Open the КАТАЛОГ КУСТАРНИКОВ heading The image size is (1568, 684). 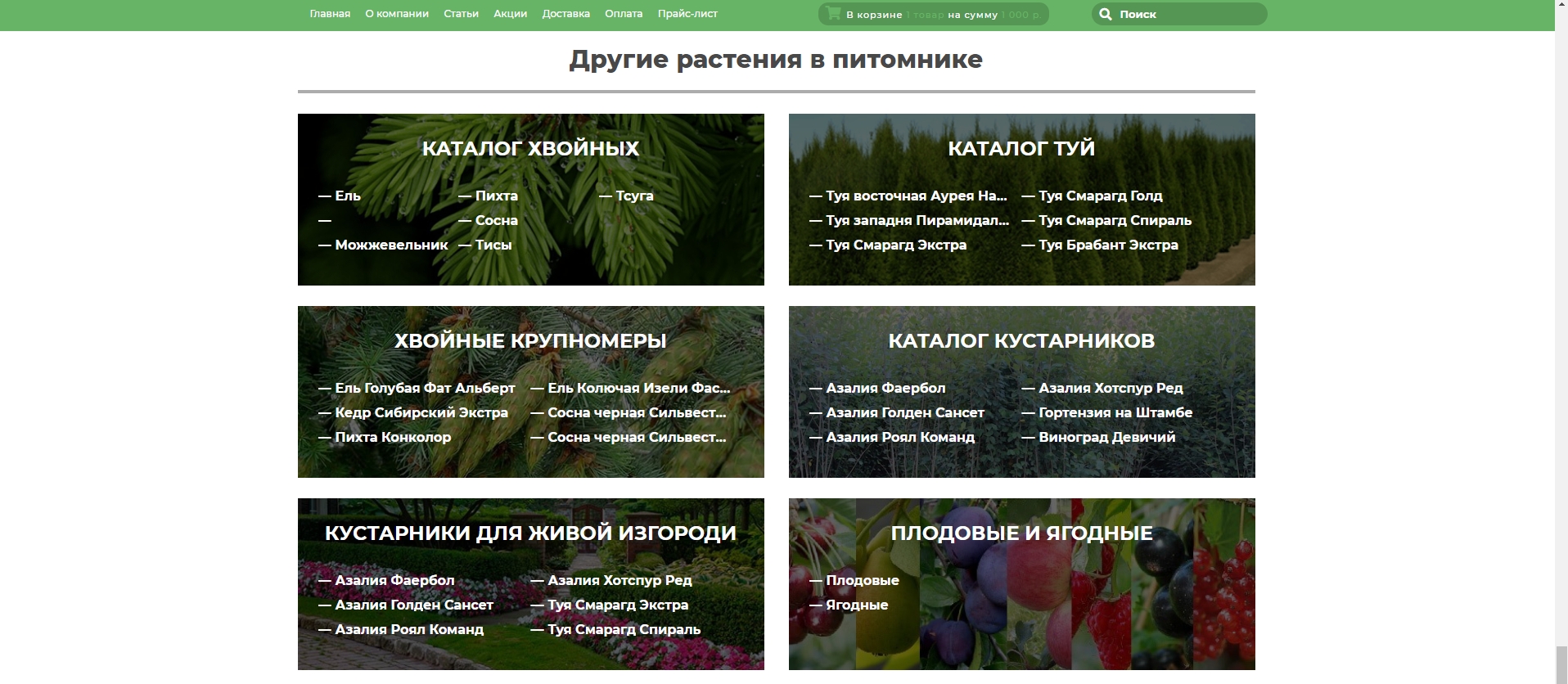tap(1021, 340)
